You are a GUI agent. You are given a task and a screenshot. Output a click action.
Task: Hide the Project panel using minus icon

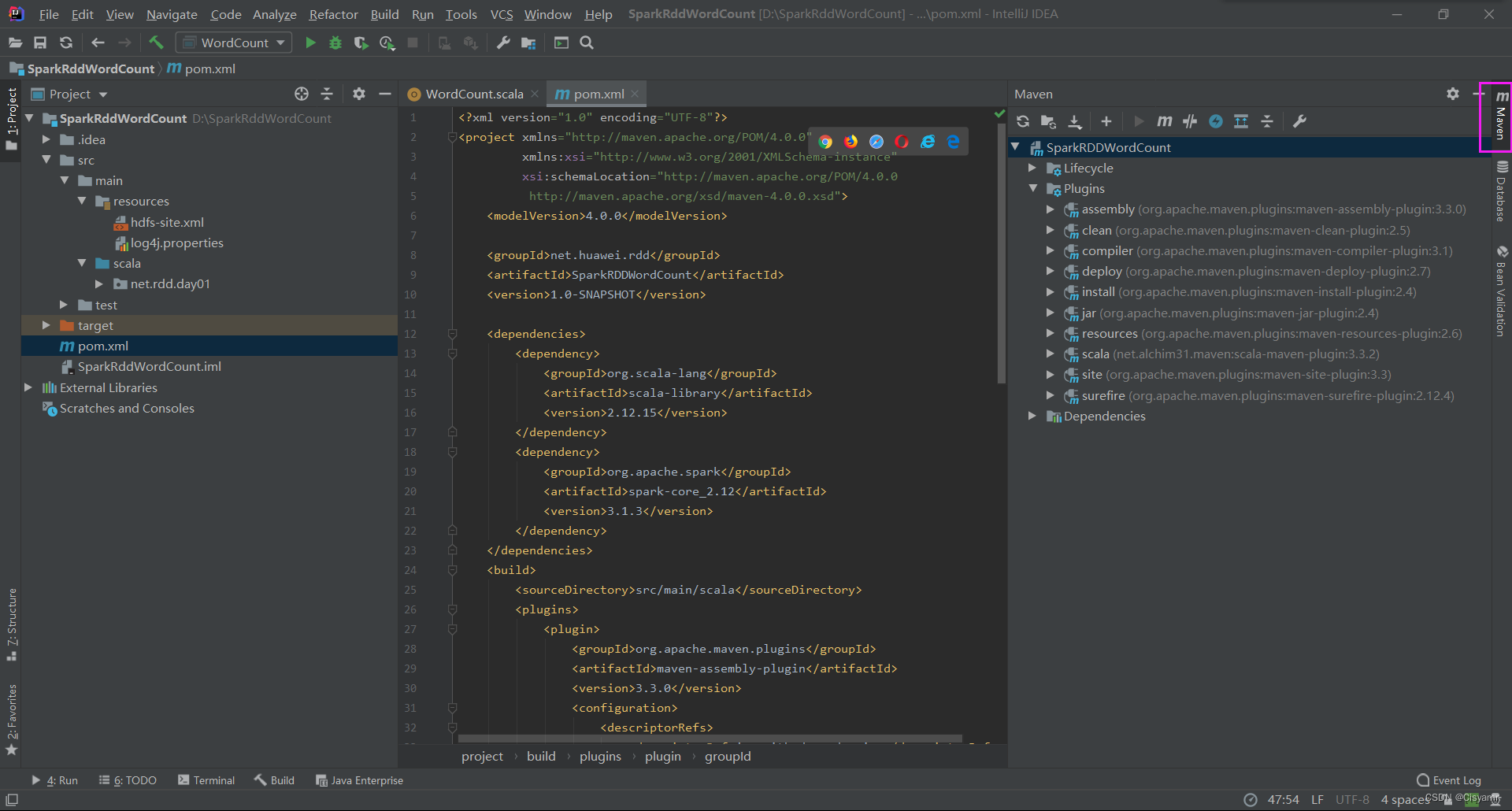tap(385, 94)
